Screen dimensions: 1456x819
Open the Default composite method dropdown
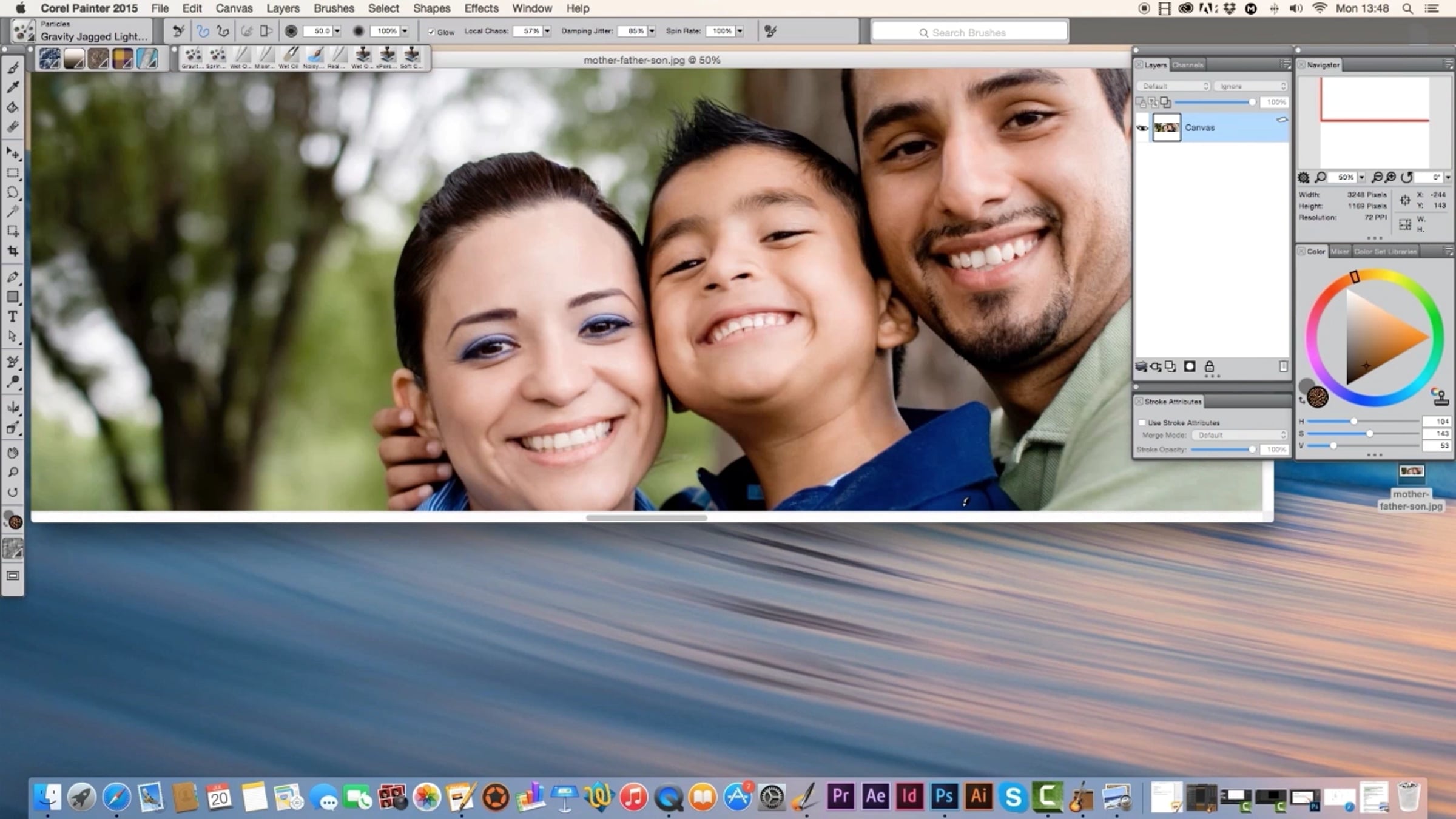(1173, 86)
